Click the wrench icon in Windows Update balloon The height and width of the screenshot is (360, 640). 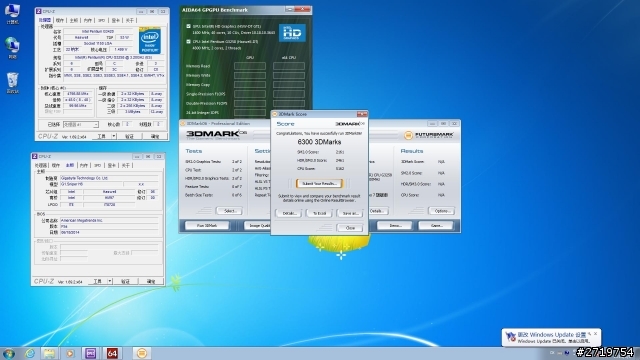point(589,334)
